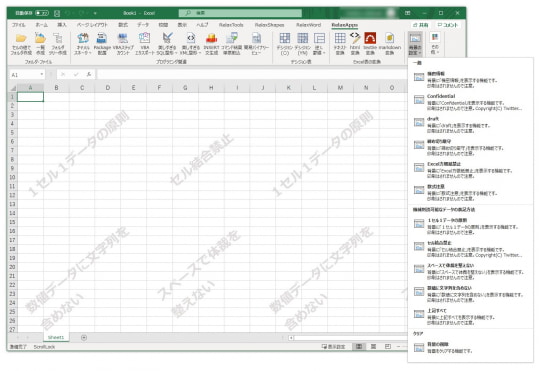This screenshot has height=371, width=540.
Task: Add a new sheet with plus button
Action: pyautogui.click(x=84, y=338)
